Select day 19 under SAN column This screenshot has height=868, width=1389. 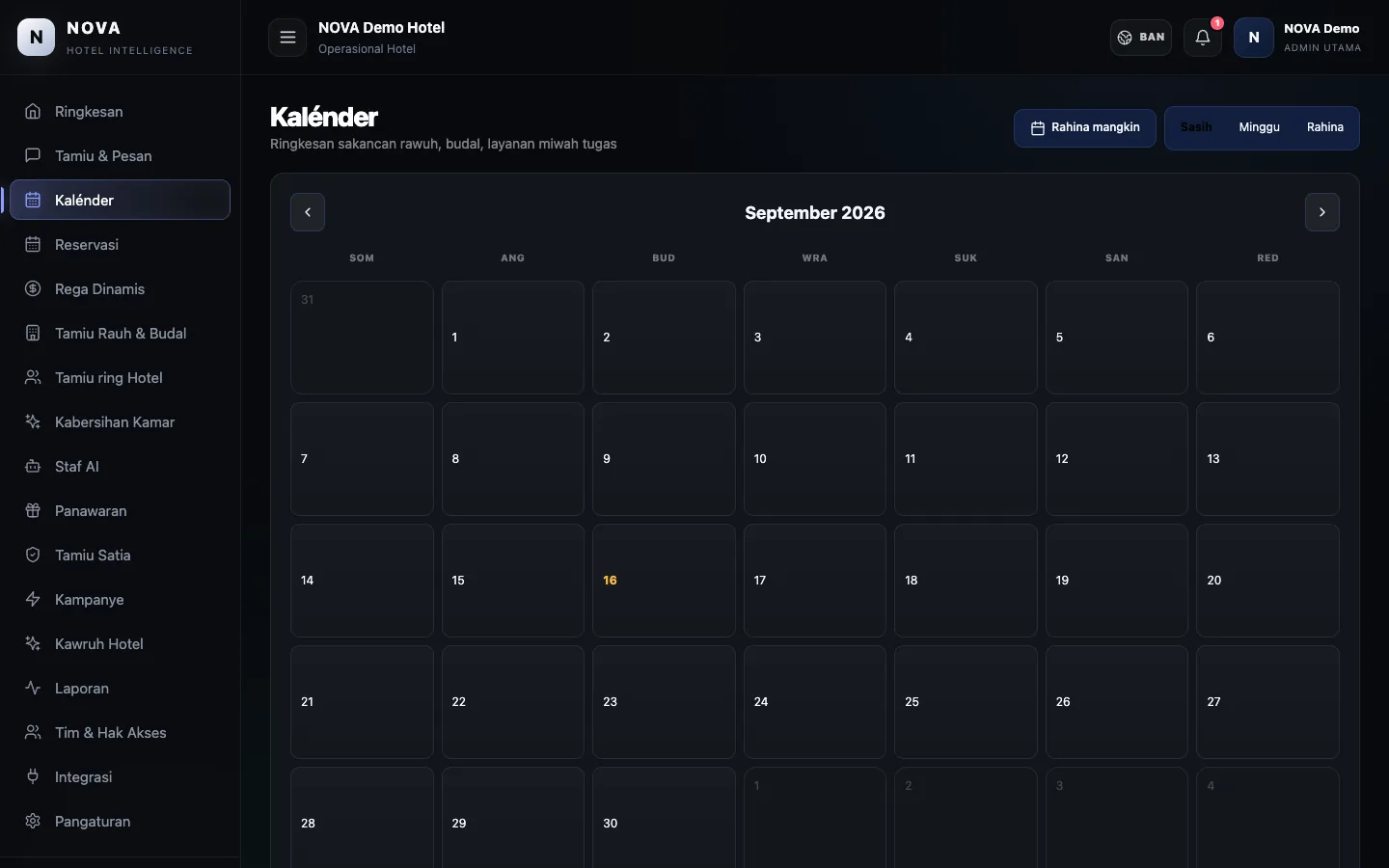1117,581
